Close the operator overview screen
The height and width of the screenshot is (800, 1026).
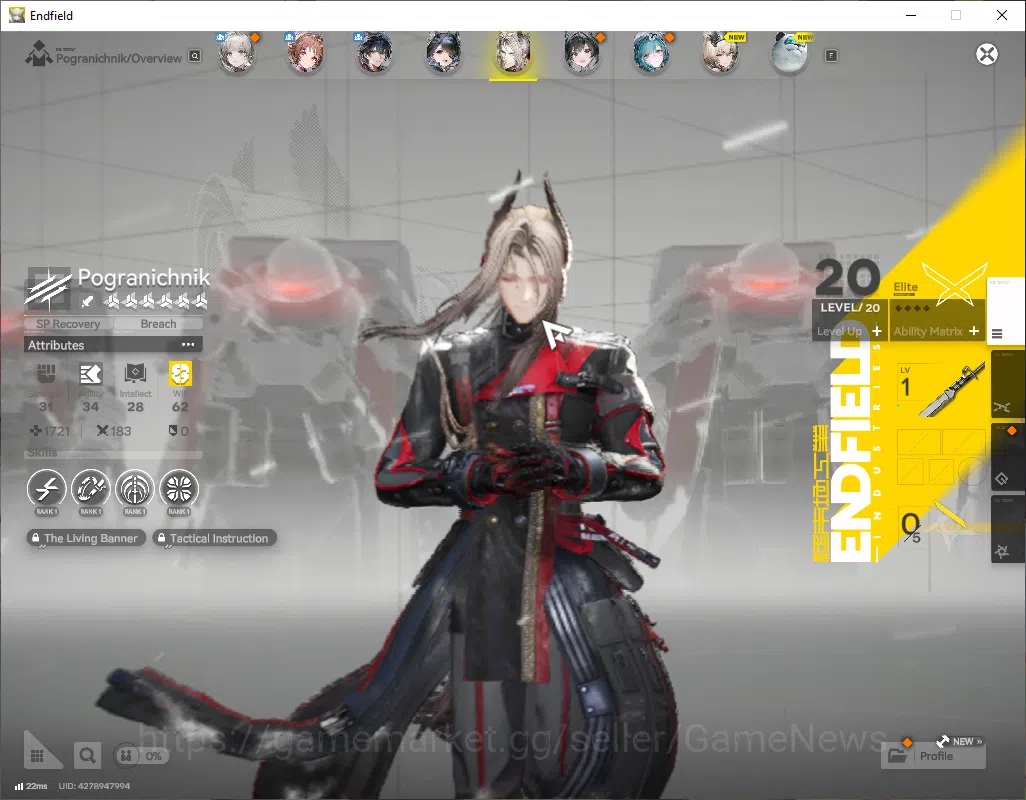pyautogui.click(x=987, y=54)
